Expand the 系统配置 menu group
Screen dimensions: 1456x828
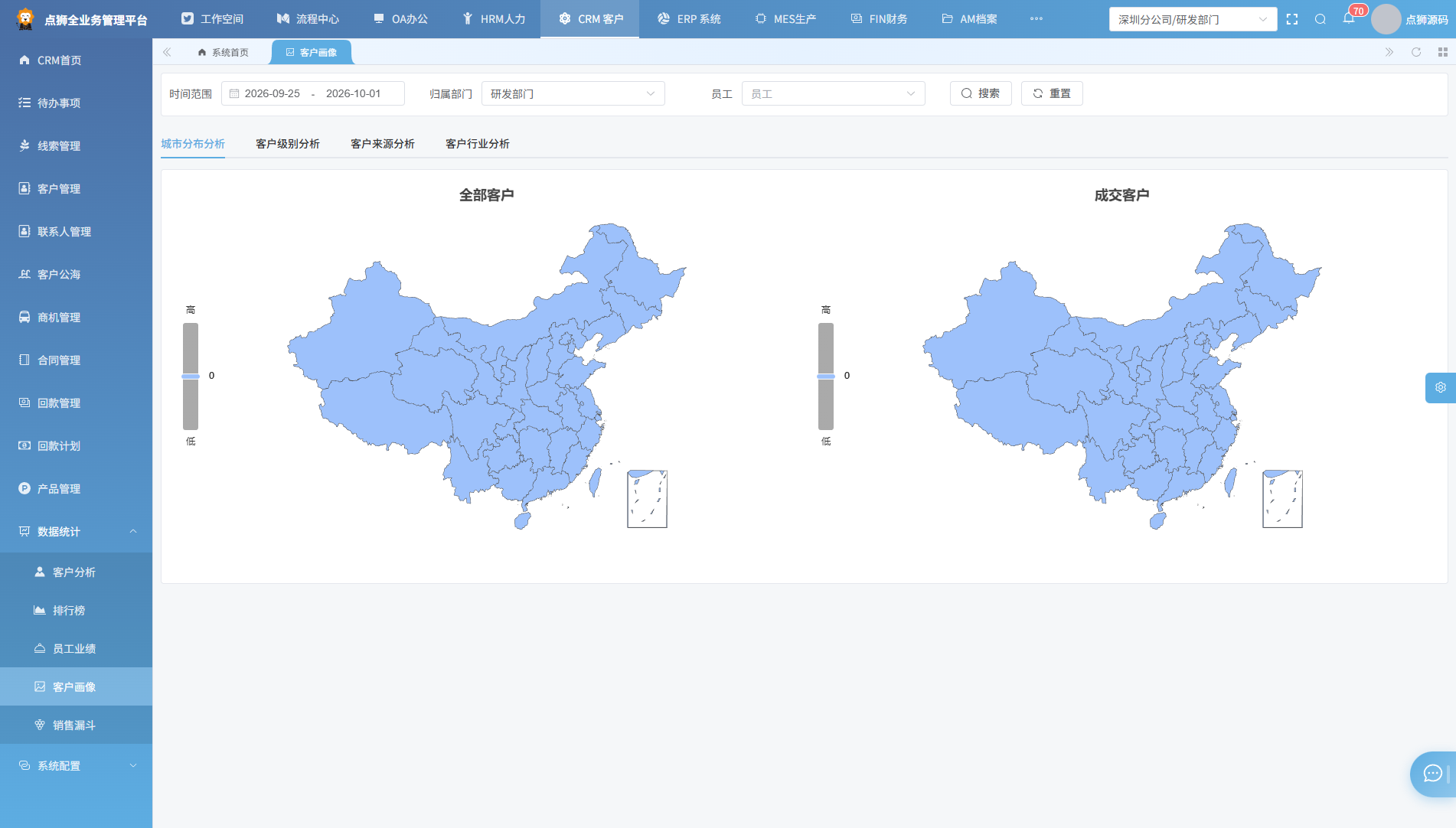[77, 765]
